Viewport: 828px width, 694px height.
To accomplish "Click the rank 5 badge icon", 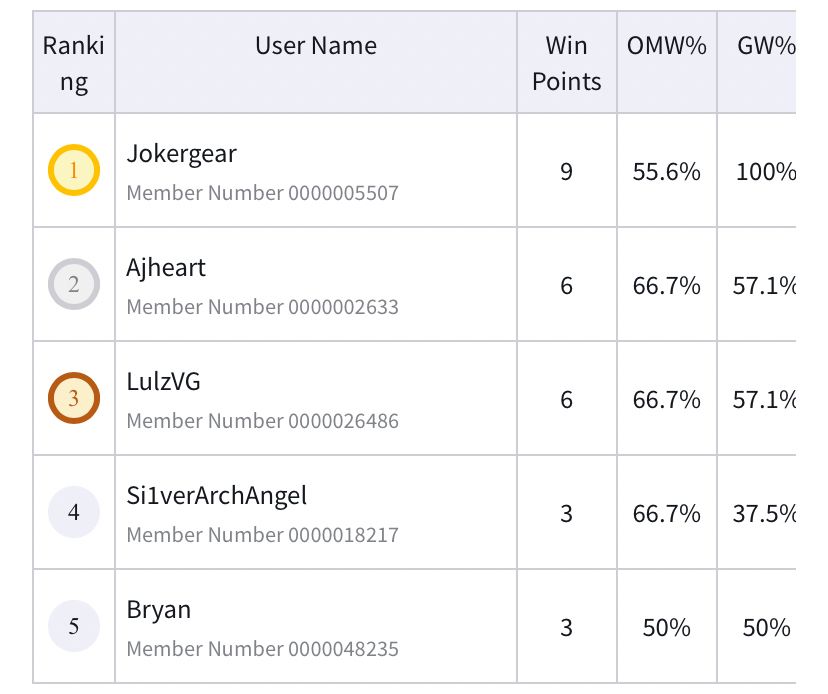I will coord(73,627).
